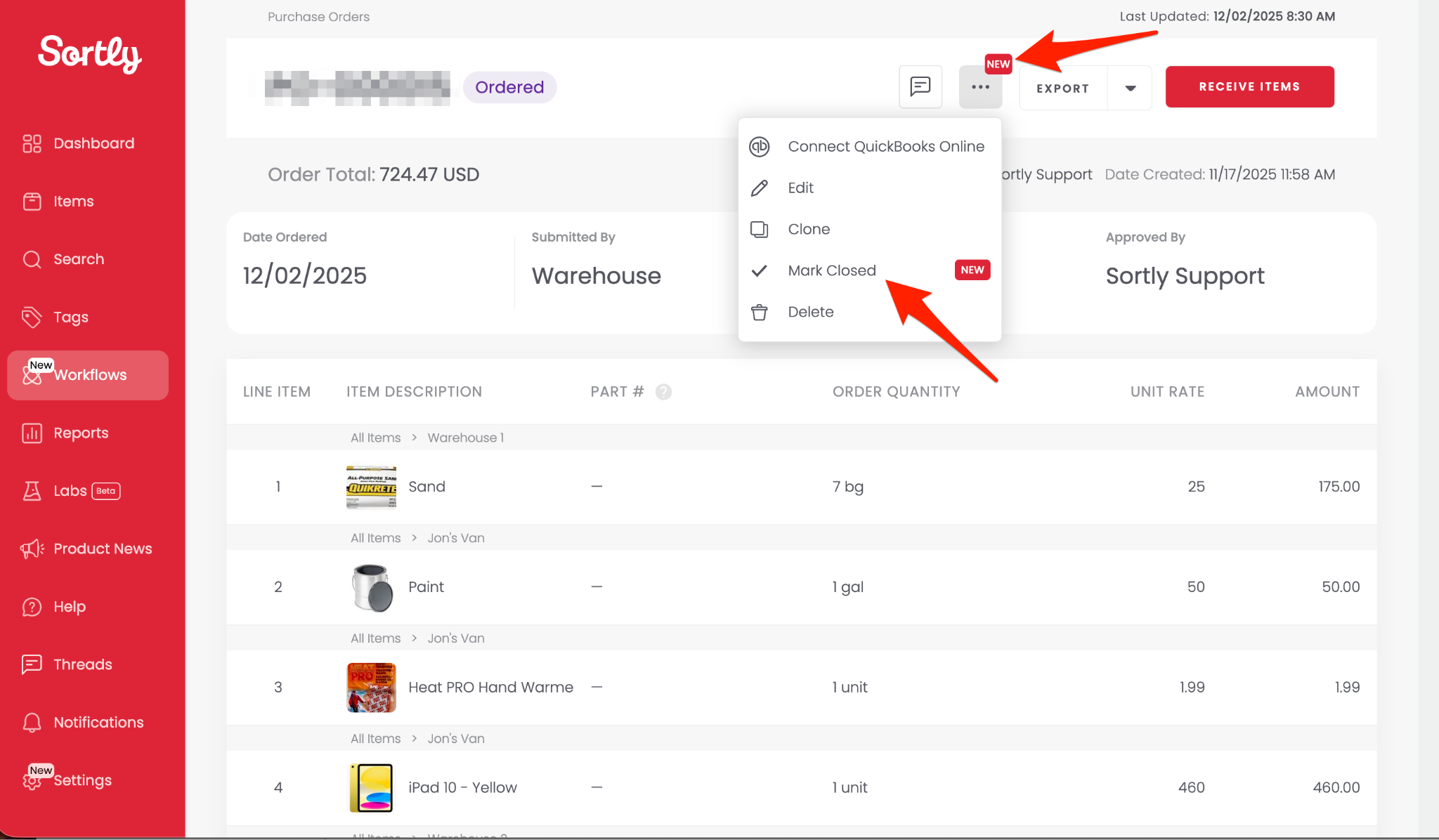Click the Receive Items button
The image size is (1439, 840).
[x=1249, y=87]
